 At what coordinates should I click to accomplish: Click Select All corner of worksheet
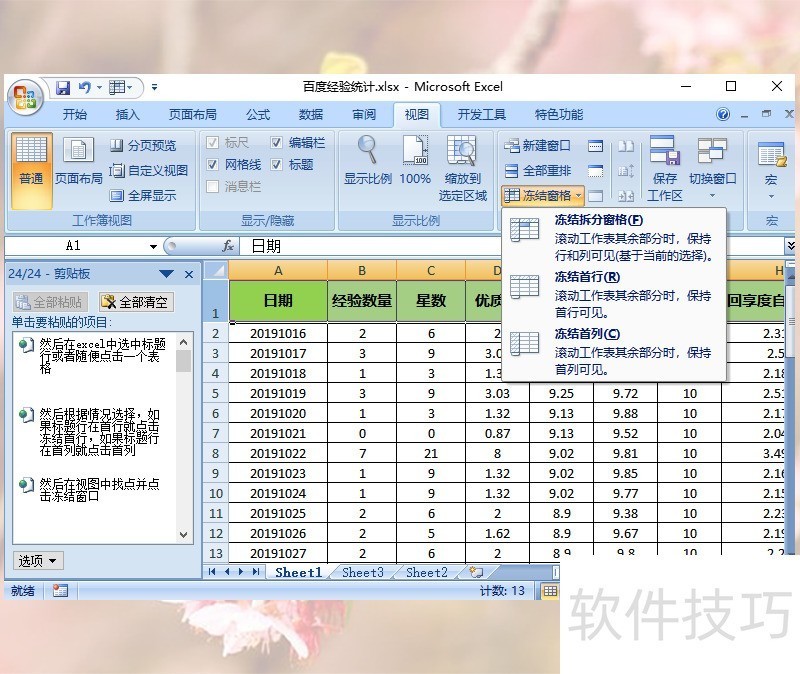point(216,270)
